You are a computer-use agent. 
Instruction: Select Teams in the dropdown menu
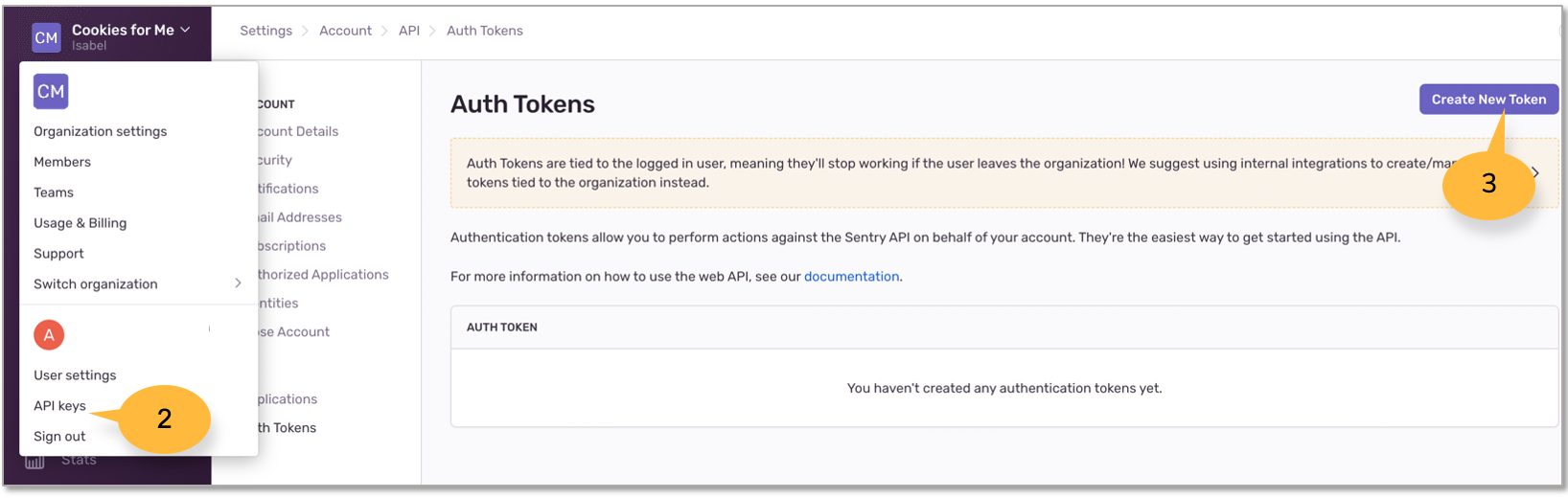tap(54, 192)
